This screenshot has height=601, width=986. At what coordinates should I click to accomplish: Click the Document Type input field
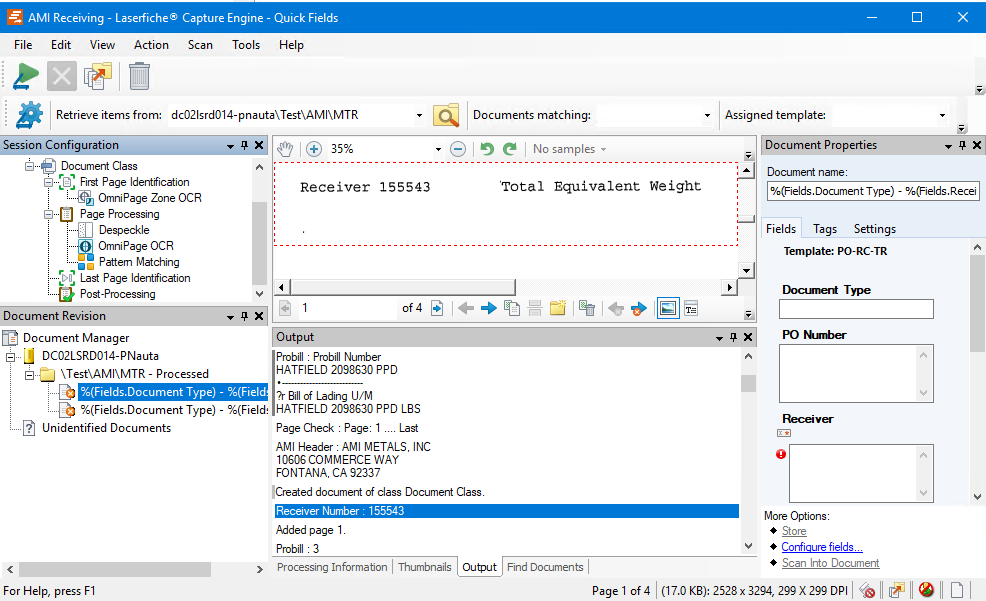tap(856, 309)
